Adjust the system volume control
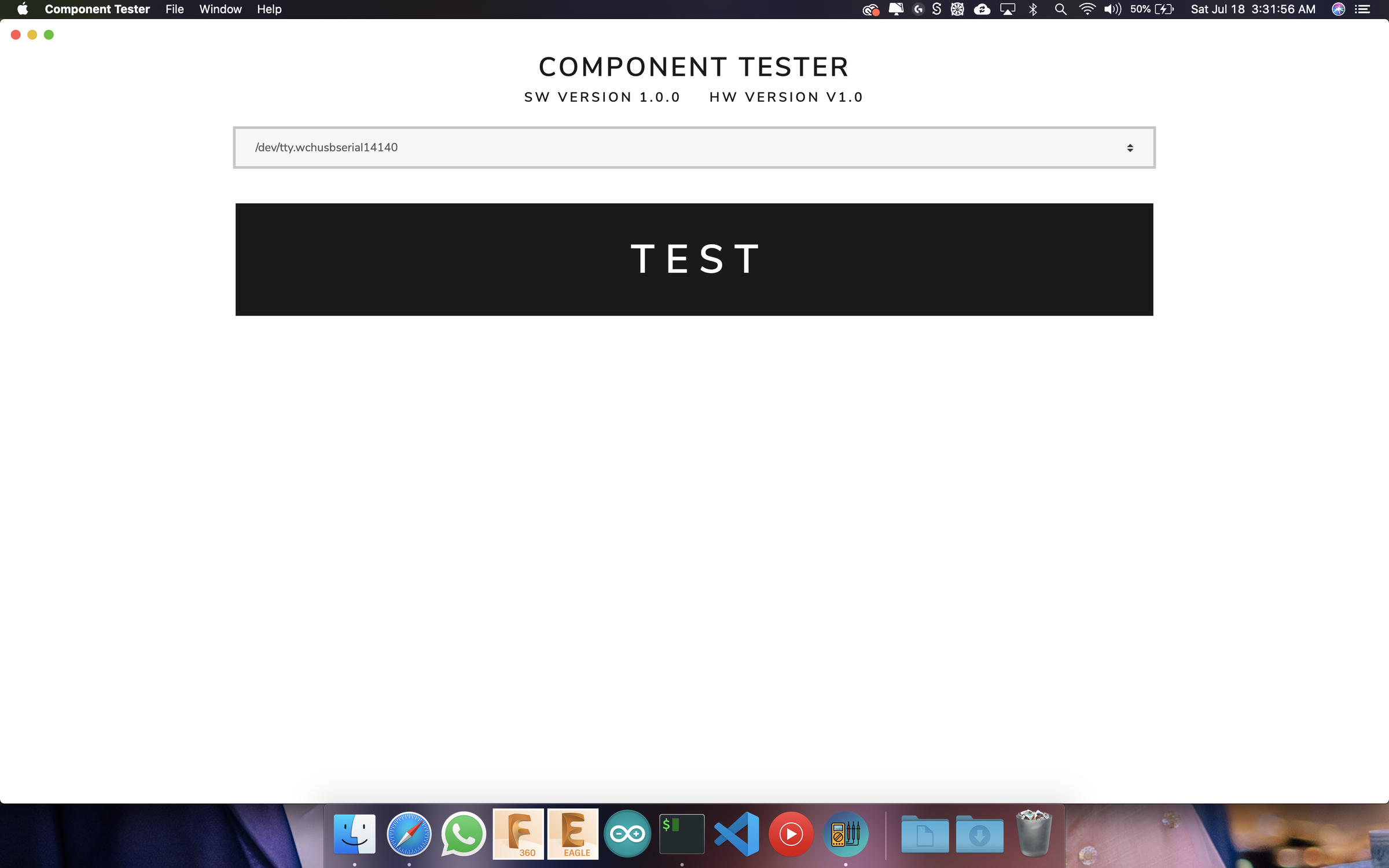1389x868 pixels. point(1112,9)
